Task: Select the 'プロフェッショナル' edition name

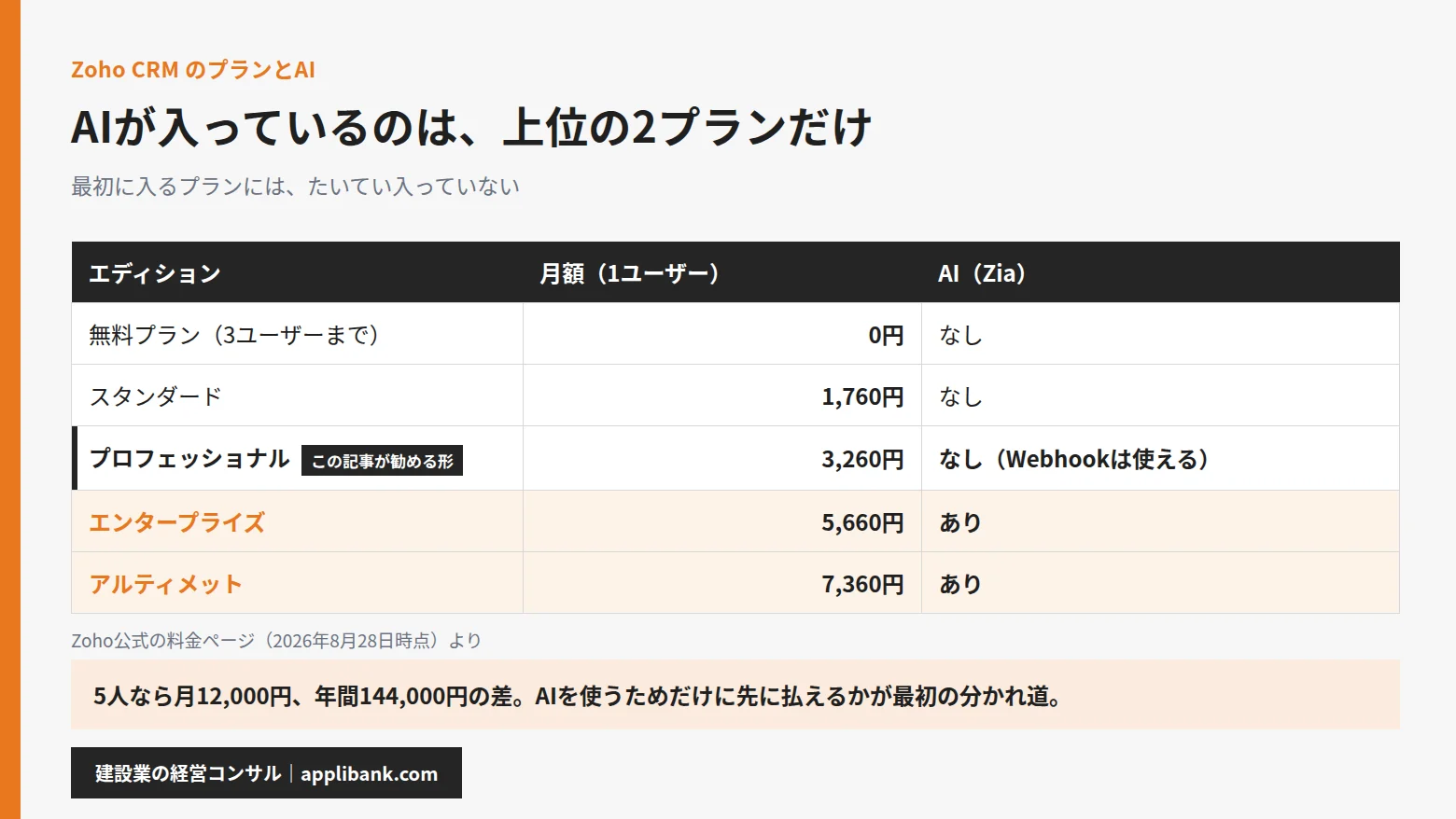Action: [189, 459]
